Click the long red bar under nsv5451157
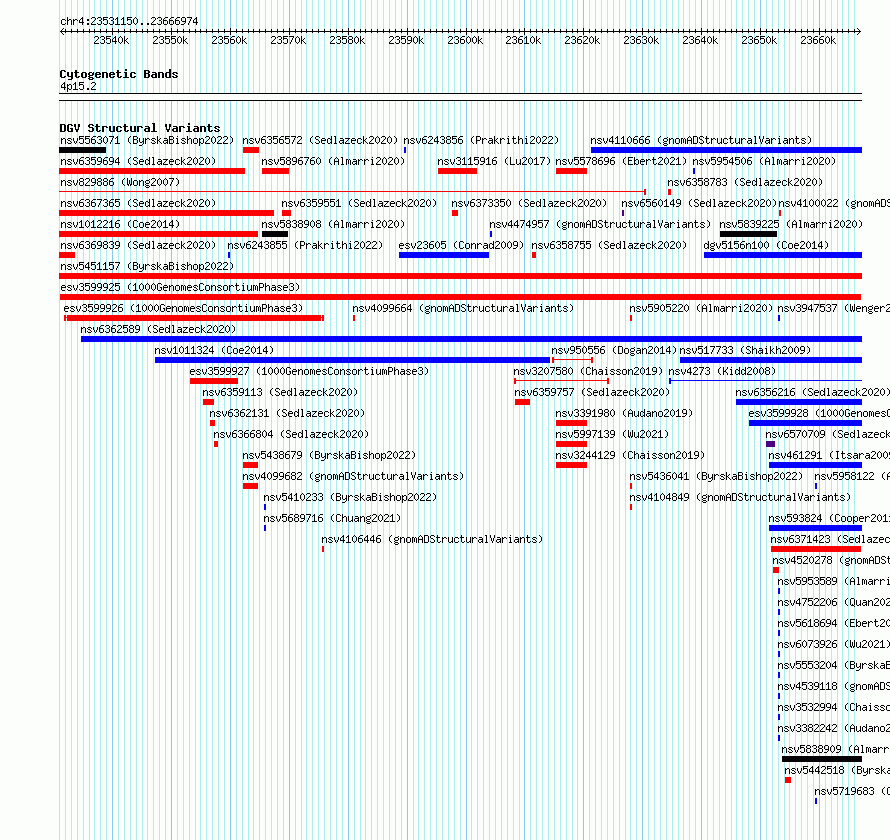The height and width of the screenshot is (840, 890). tap(460, 276)
